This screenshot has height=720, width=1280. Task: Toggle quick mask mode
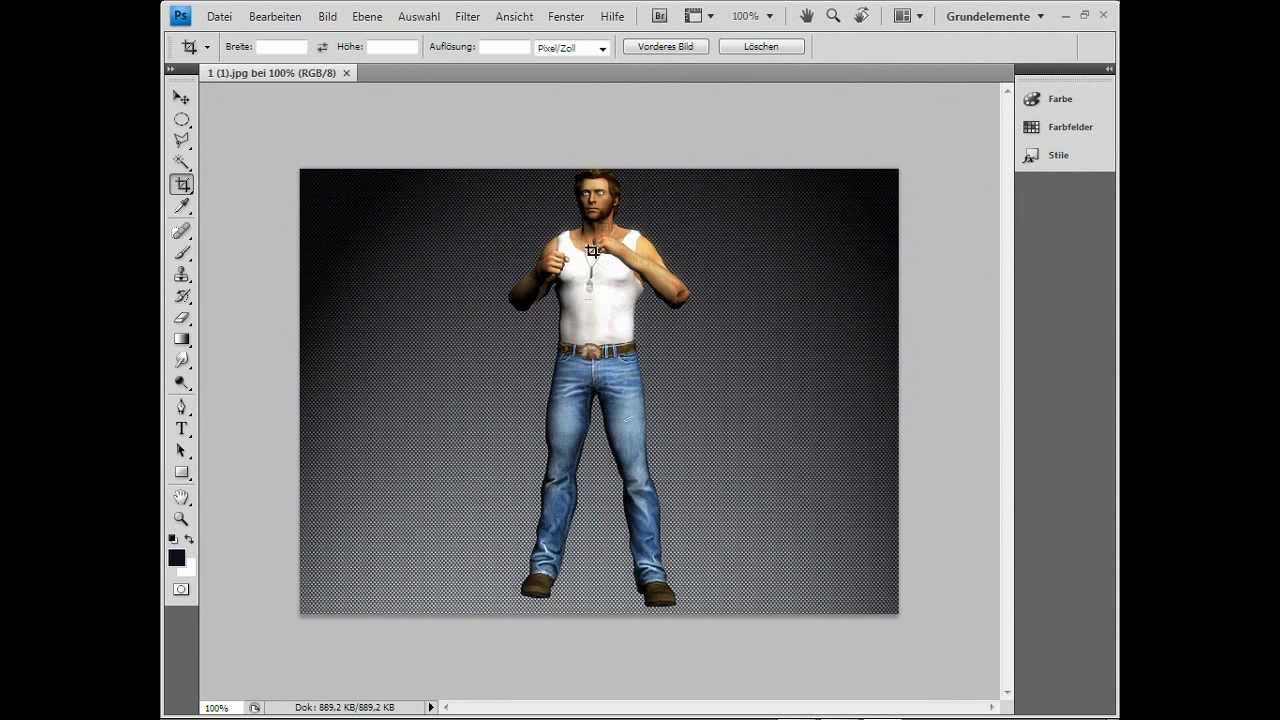click(x=181, y=590)
